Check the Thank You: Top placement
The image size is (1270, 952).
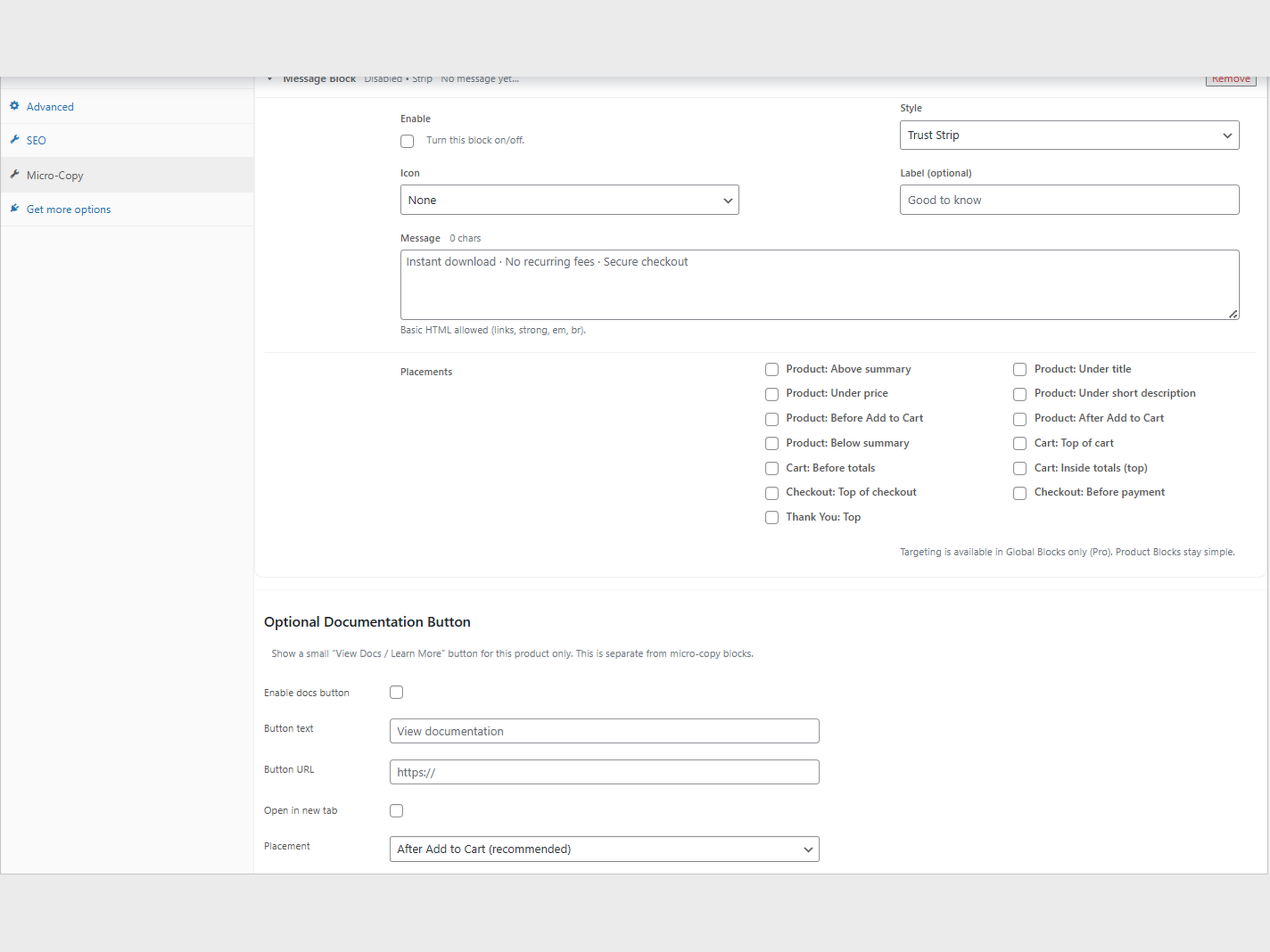pos(771,518)
